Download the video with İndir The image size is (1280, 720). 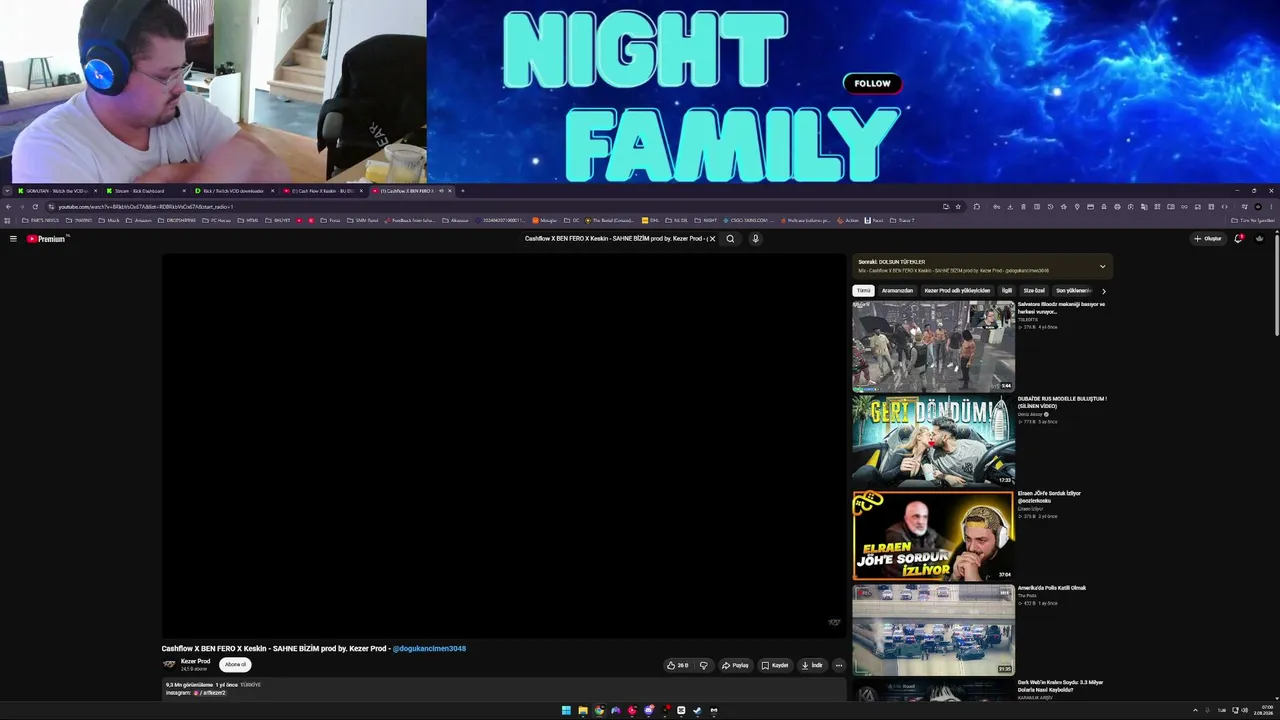812,665
